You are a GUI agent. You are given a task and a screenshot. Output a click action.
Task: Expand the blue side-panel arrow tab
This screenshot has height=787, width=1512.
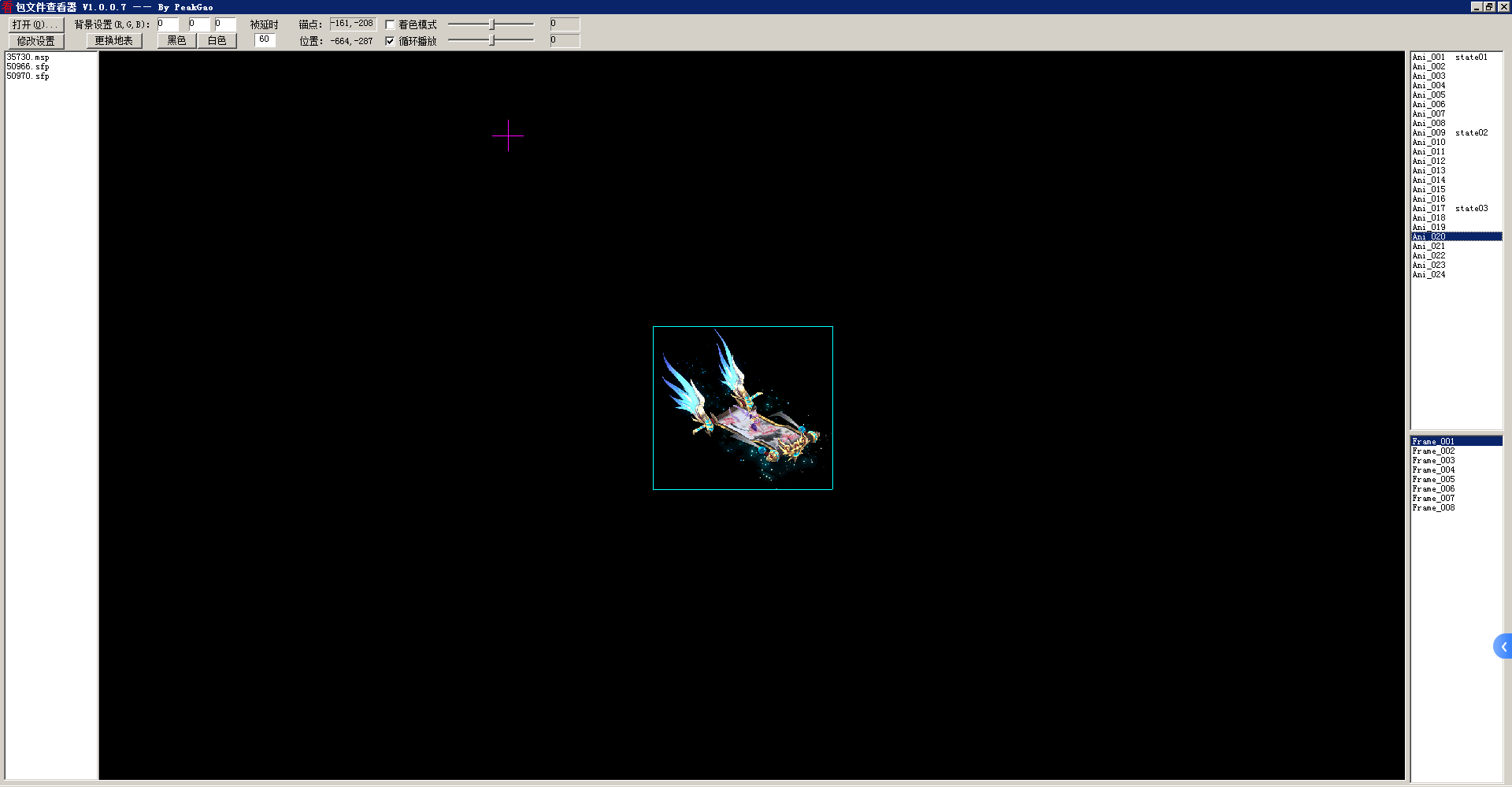tap(1503, 647)
